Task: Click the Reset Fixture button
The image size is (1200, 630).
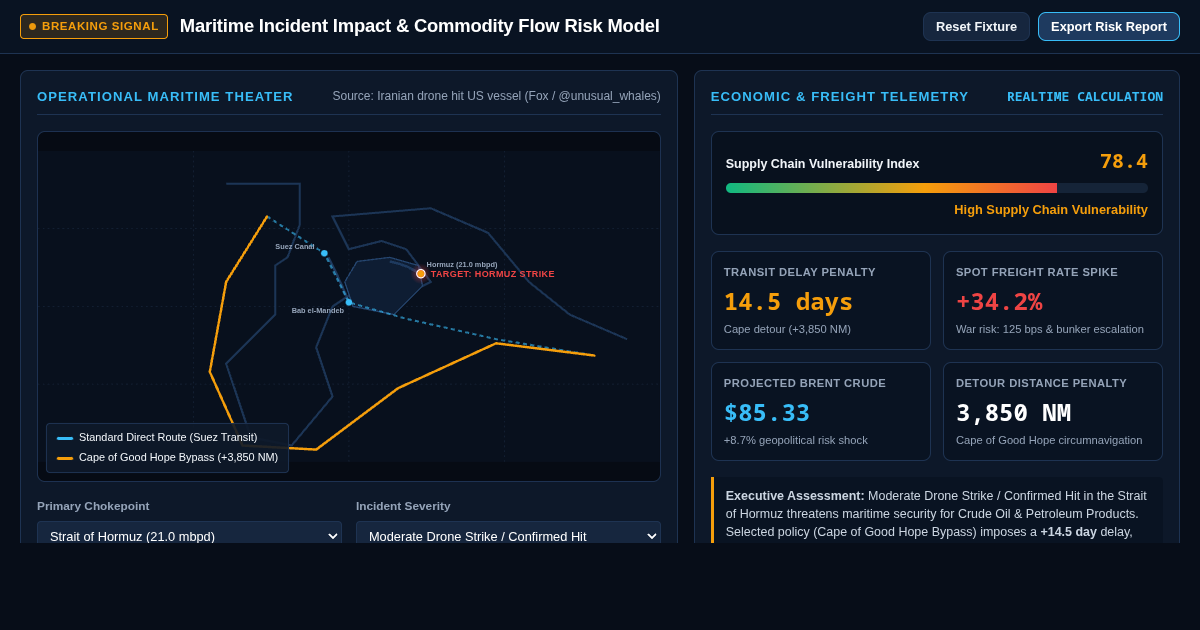Action: coord(976,26)
